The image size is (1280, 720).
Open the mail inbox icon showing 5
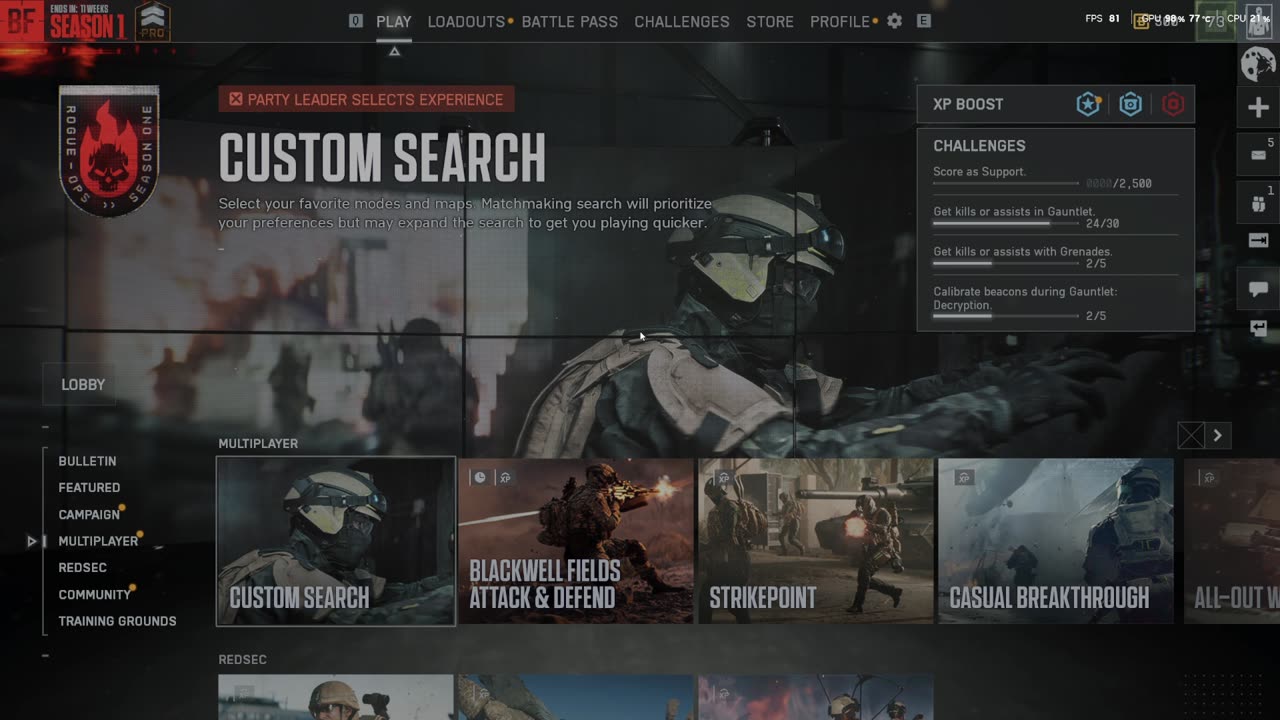click(1258, 155)
